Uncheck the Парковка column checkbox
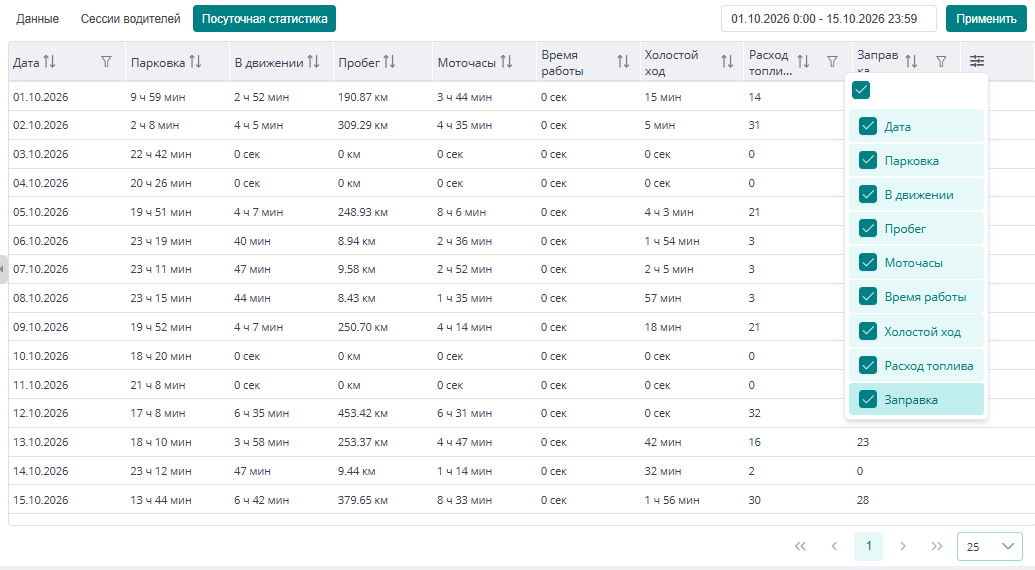The width and height of the screenshot is (1035, 570). 868,160
